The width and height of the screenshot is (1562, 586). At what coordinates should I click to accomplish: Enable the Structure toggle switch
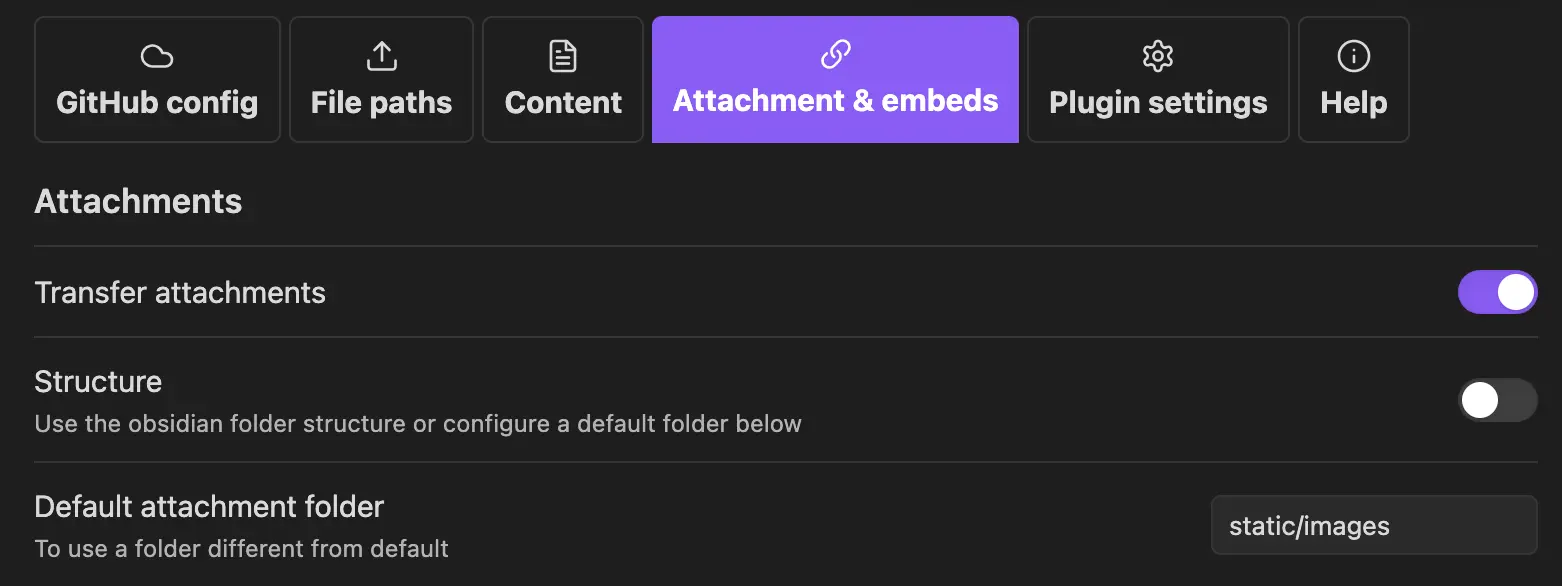tap(1497, 400)
